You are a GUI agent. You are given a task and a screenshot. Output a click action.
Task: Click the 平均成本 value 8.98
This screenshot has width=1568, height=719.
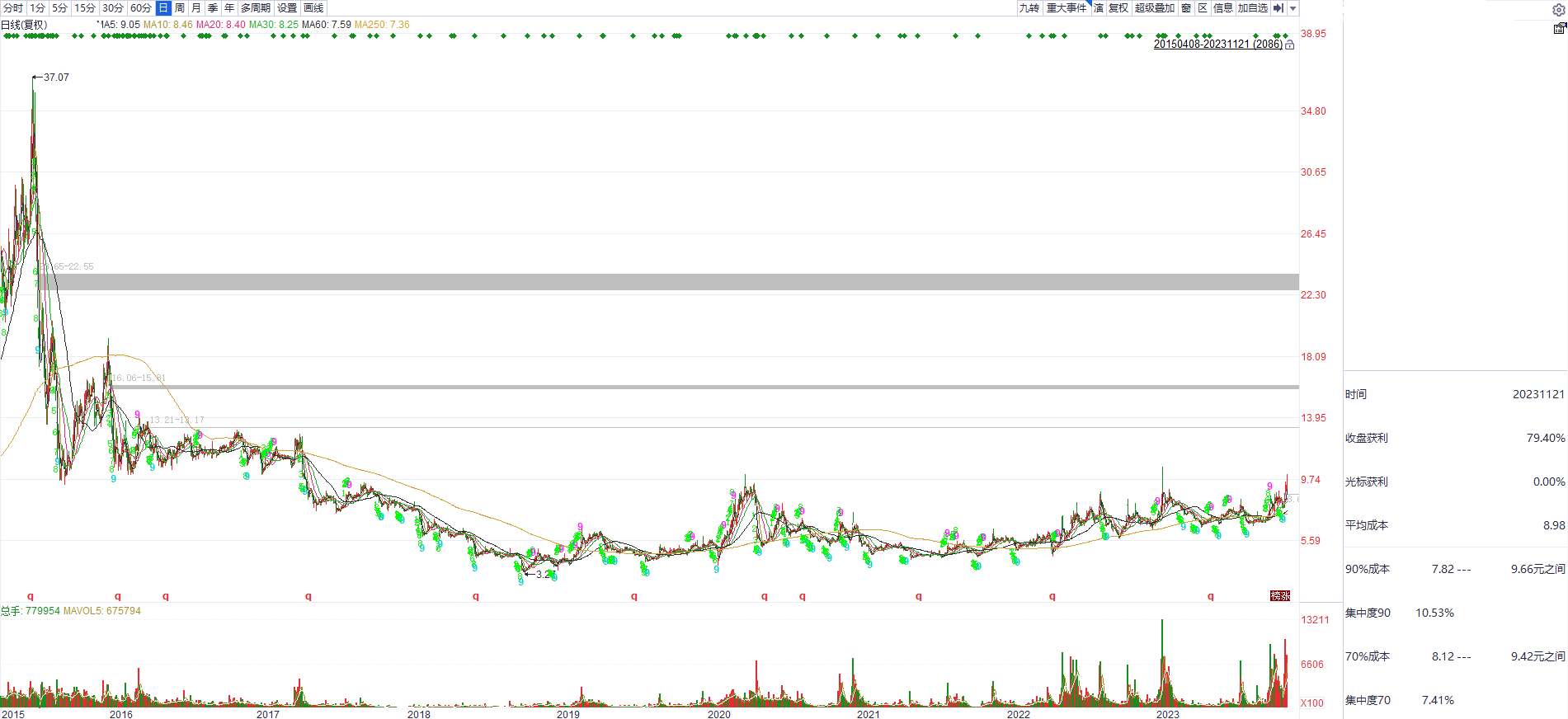coord(1554,525)
